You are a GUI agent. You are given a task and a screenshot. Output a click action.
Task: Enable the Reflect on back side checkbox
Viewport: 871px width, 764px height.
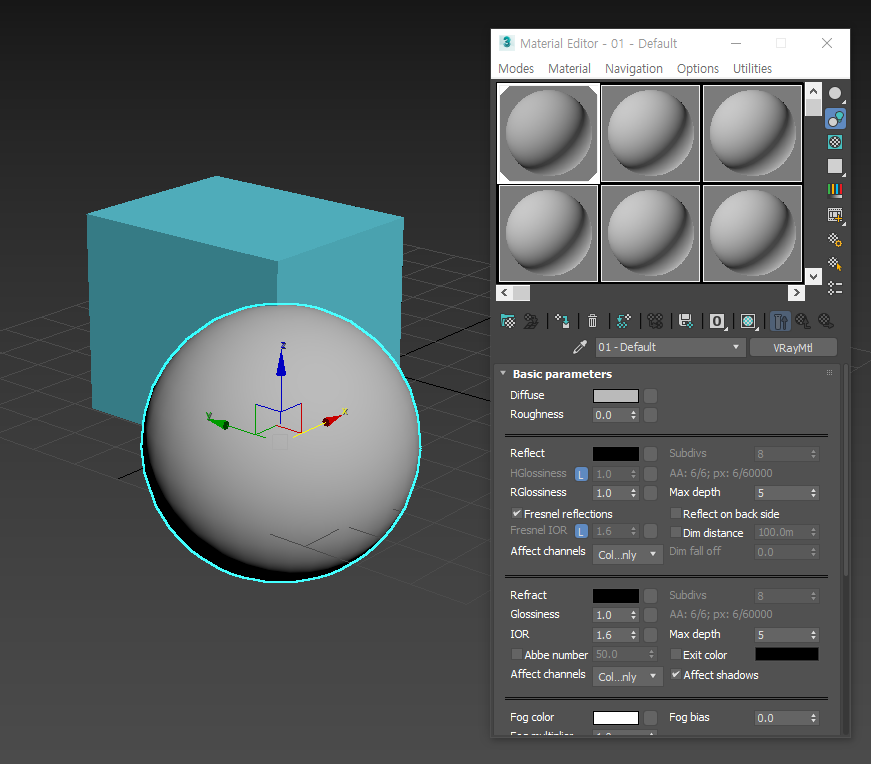click(675, 513)
